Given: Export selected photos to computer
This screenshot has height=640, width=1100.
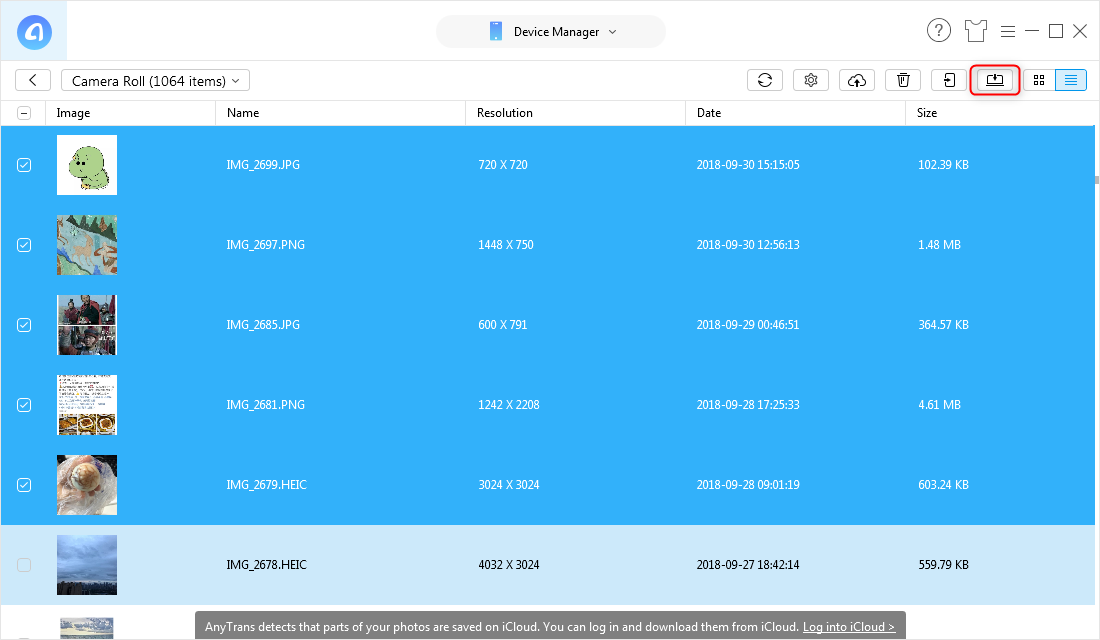Looking at the screenshot, I should [x=994, y=79].
